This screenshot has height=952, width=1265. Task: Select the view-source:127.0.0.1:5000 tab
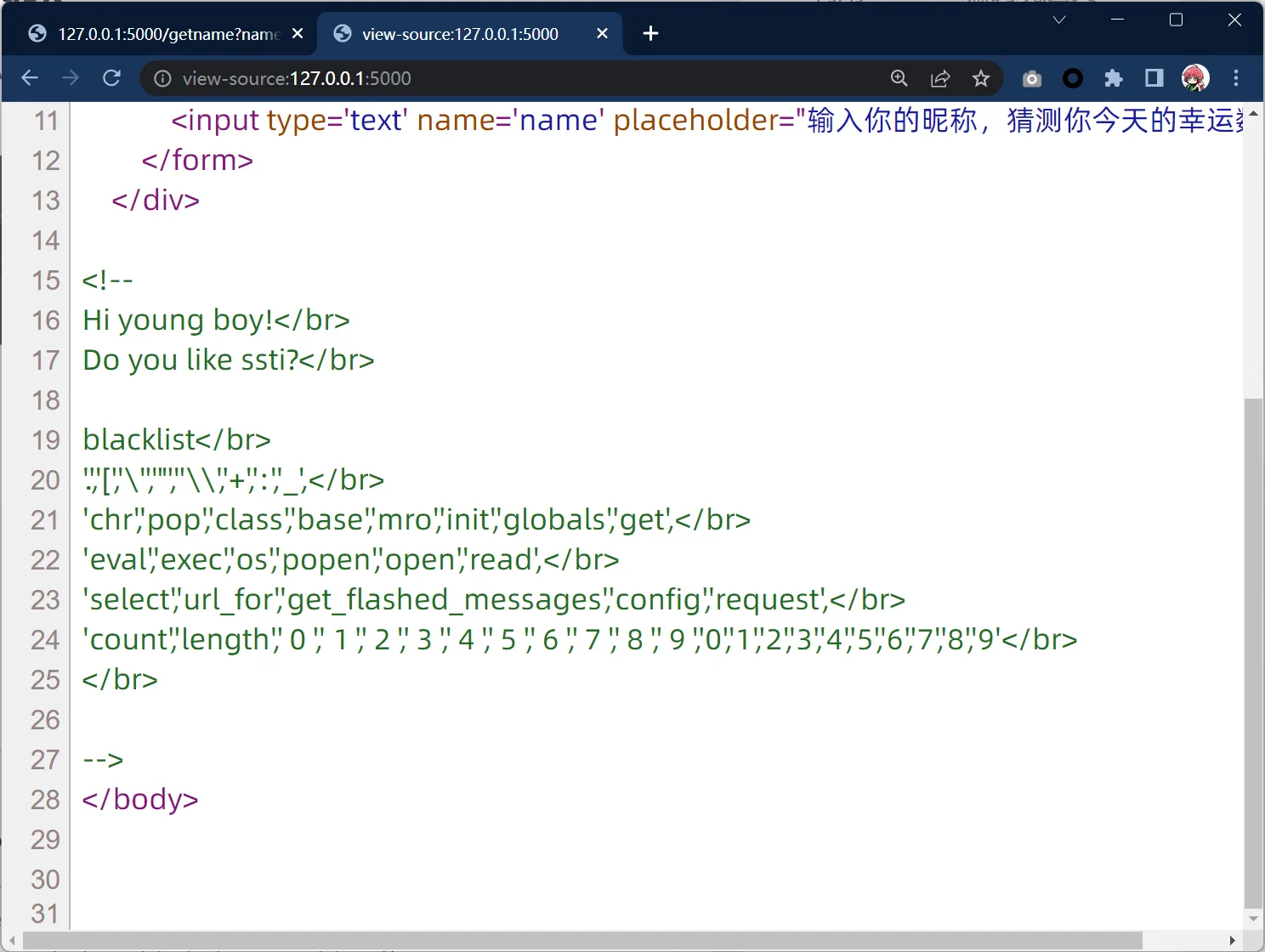pyautogui.click(x=460, y=34)
